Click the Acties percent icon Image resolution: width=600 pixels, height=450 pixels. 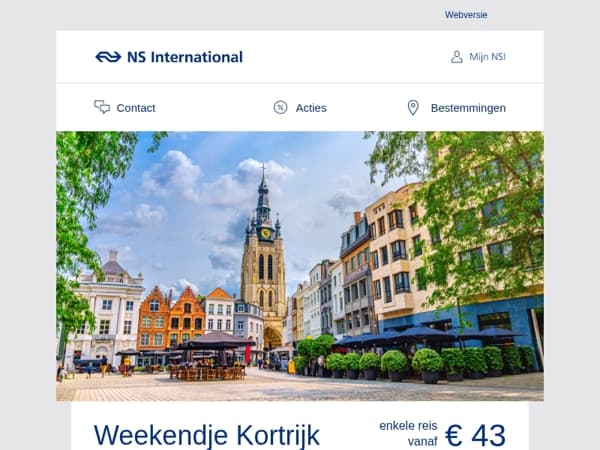tap(280, 108)
